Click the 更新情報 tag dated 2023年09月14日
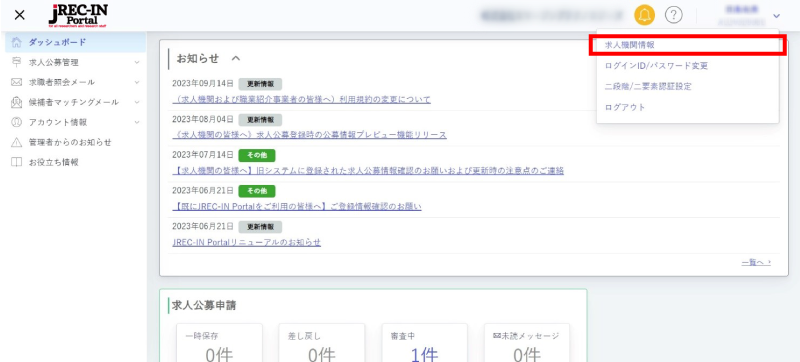This screenshot has width=800, height=362. coord(260,84)
